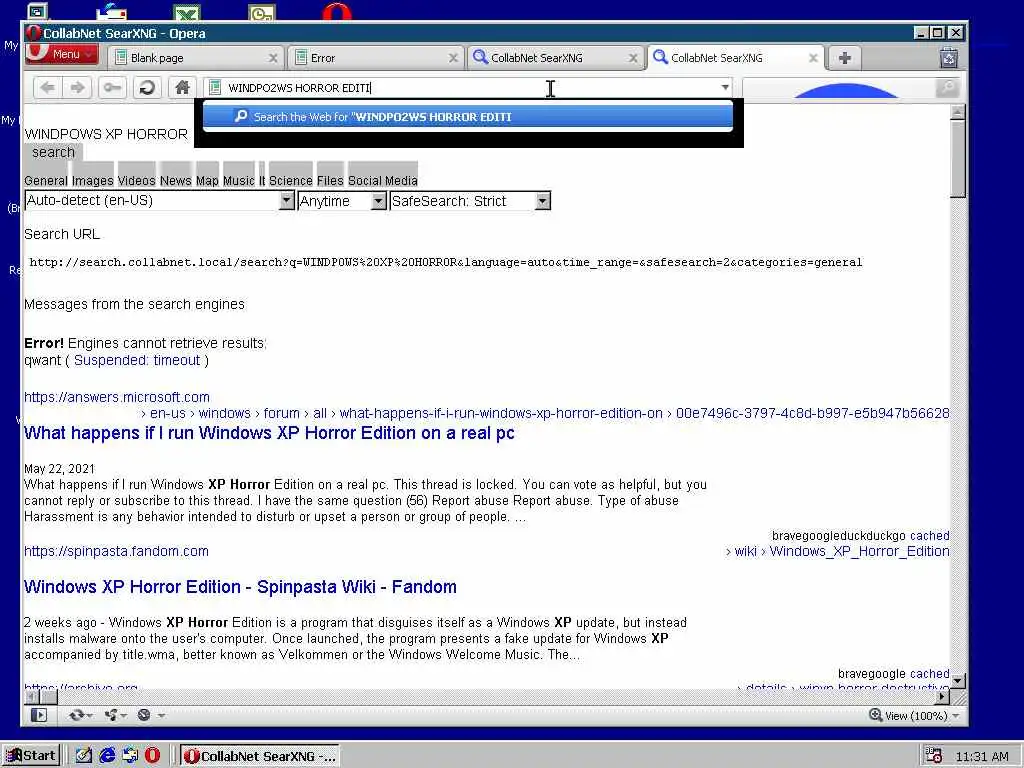Open the Suspended: timeout link
This screenshot has width=1024, height=768.
click(x=136, y=360)
